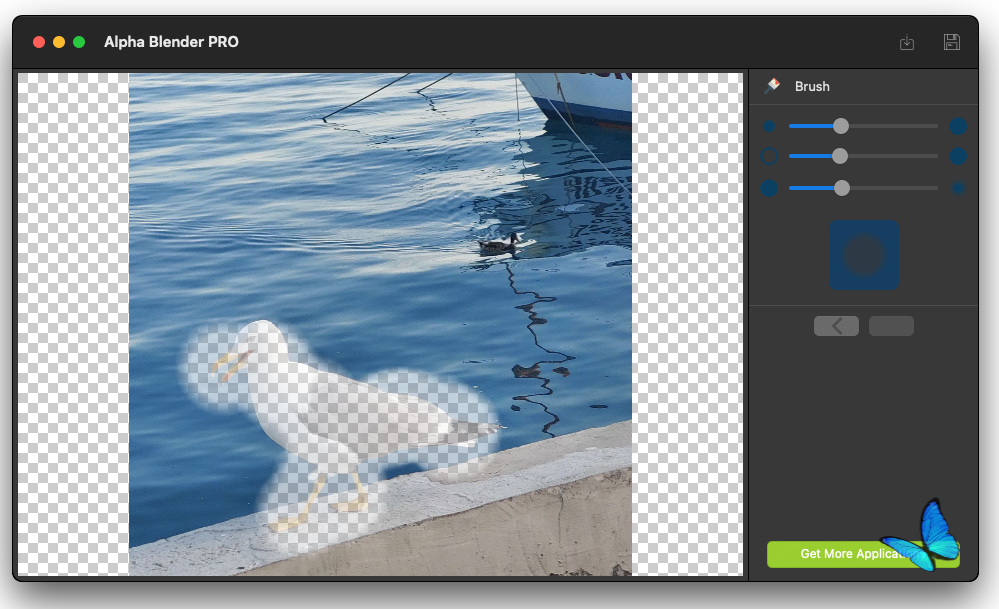Click the import image icon in title bar
The image size is (999, 609).
pos(907,43)
